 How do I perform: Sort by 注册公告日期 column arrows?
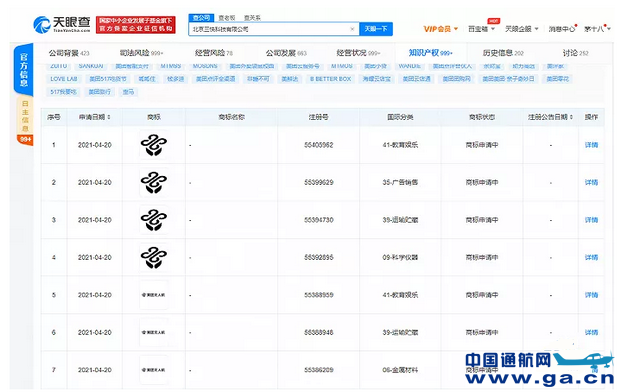click(571, 117)
